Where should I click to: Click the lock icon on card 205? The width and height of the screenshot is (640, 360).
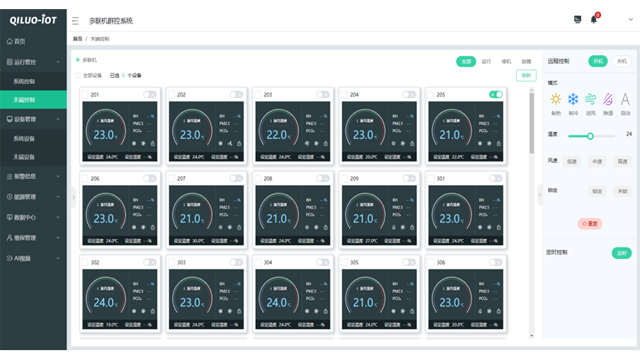(498, 144)
